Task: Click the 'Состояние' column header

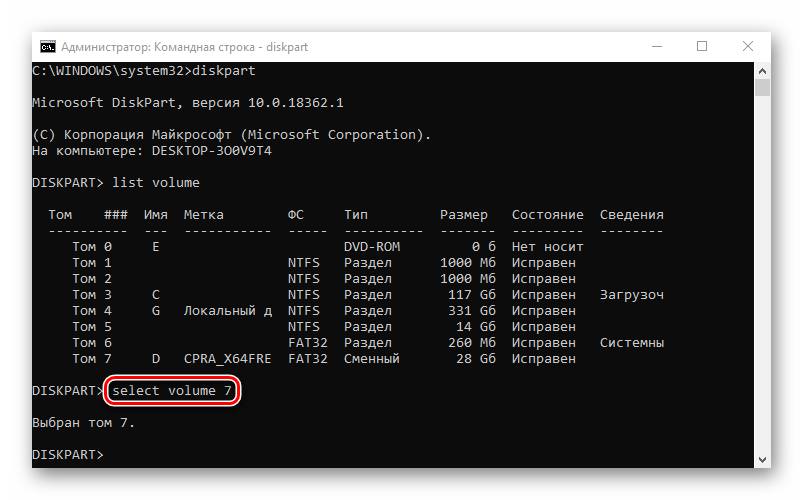Action: point(547,214)
